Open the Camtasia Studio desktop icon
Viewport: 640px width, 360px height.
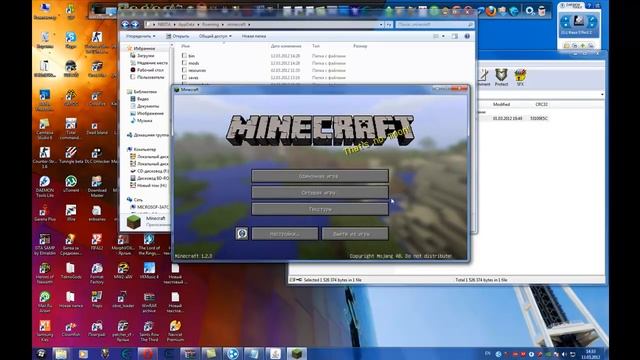coord(44,129)
